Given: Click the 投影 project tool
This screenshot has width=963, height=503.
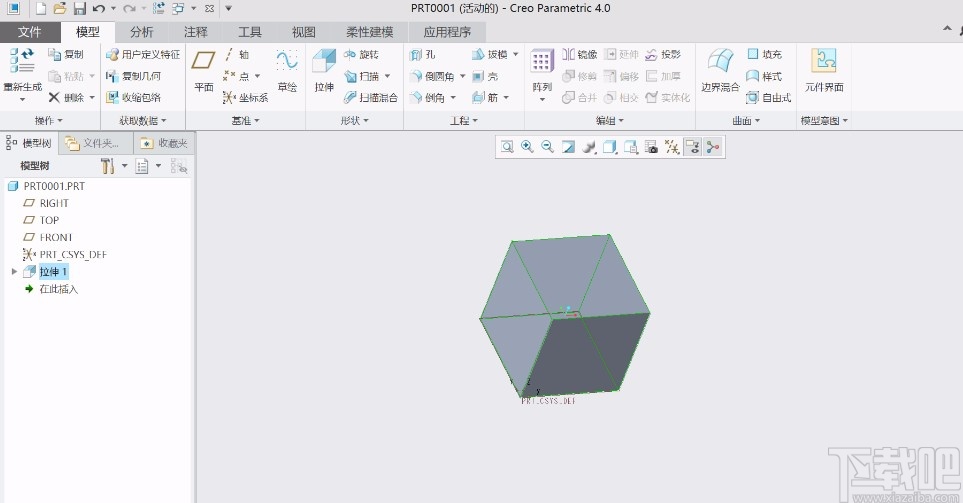Looking at the screenshot, I should click(x=663, y=54).
